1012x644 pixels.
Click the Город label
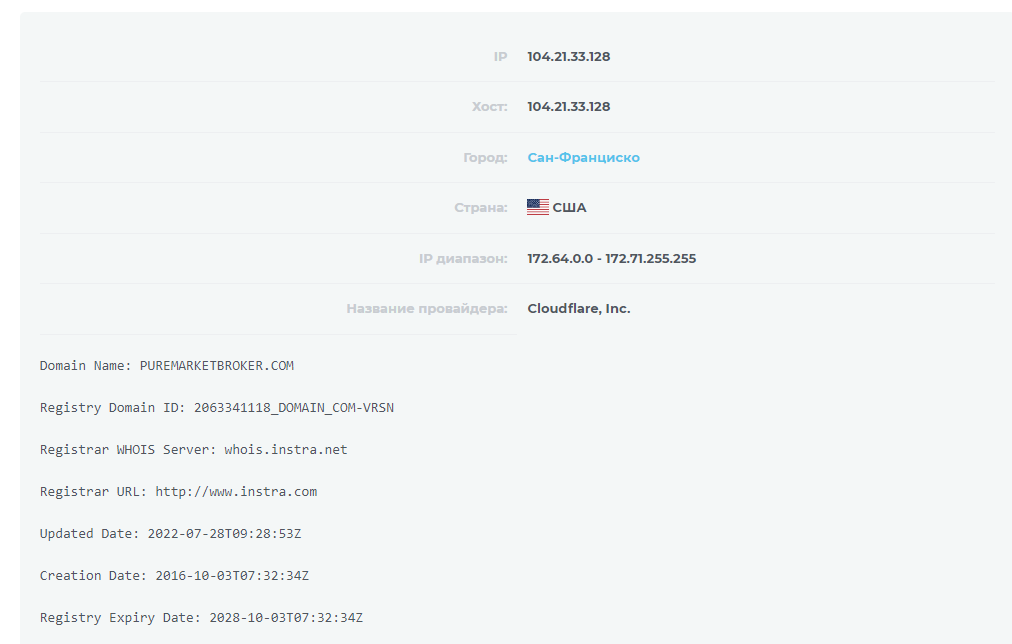[x=485, y=157]
